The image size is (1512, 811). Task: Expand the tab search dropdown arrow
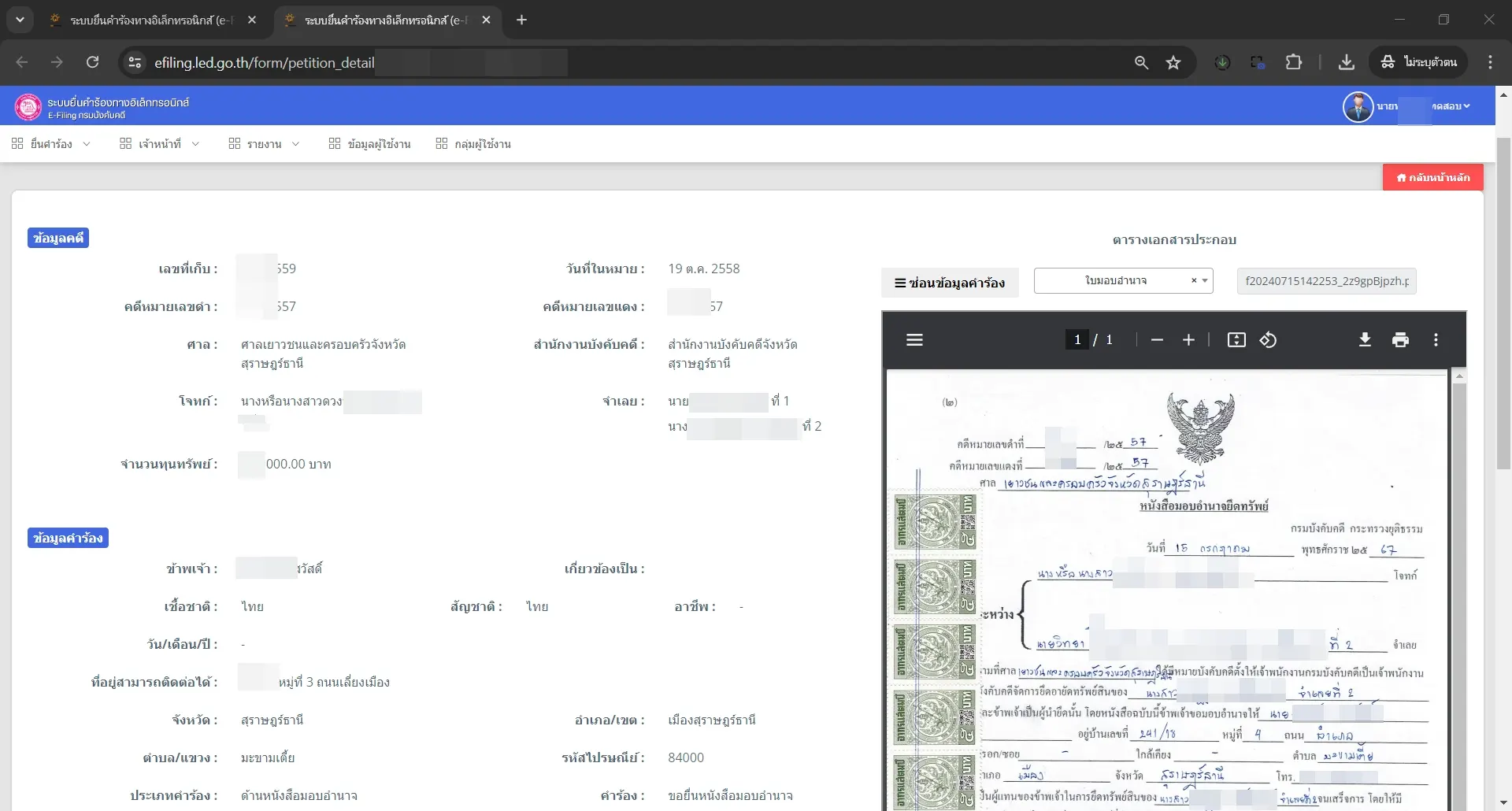click(20, 20)
